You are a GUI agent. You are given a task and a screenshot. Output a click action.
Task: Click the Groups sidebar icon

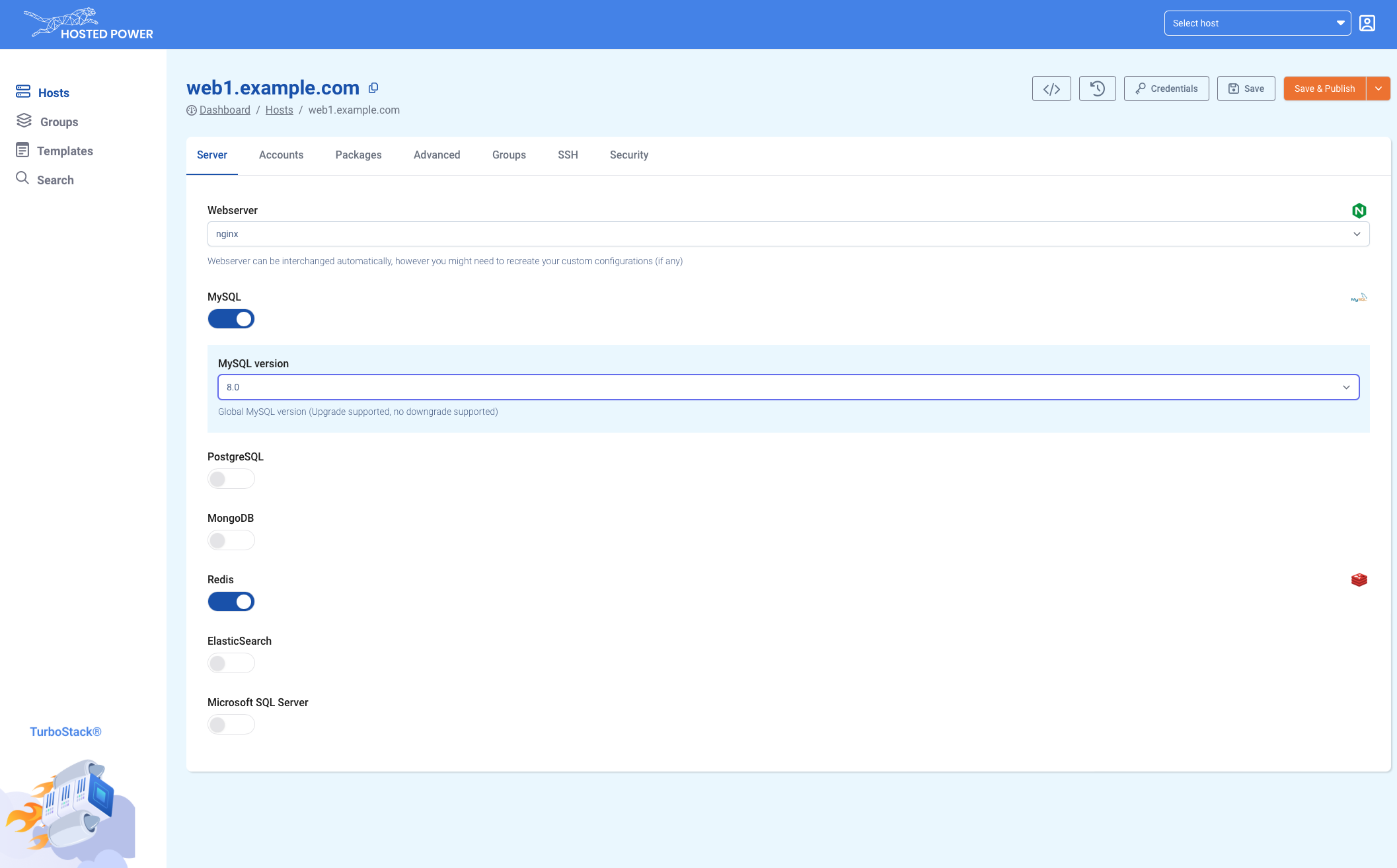click(24, 120)
